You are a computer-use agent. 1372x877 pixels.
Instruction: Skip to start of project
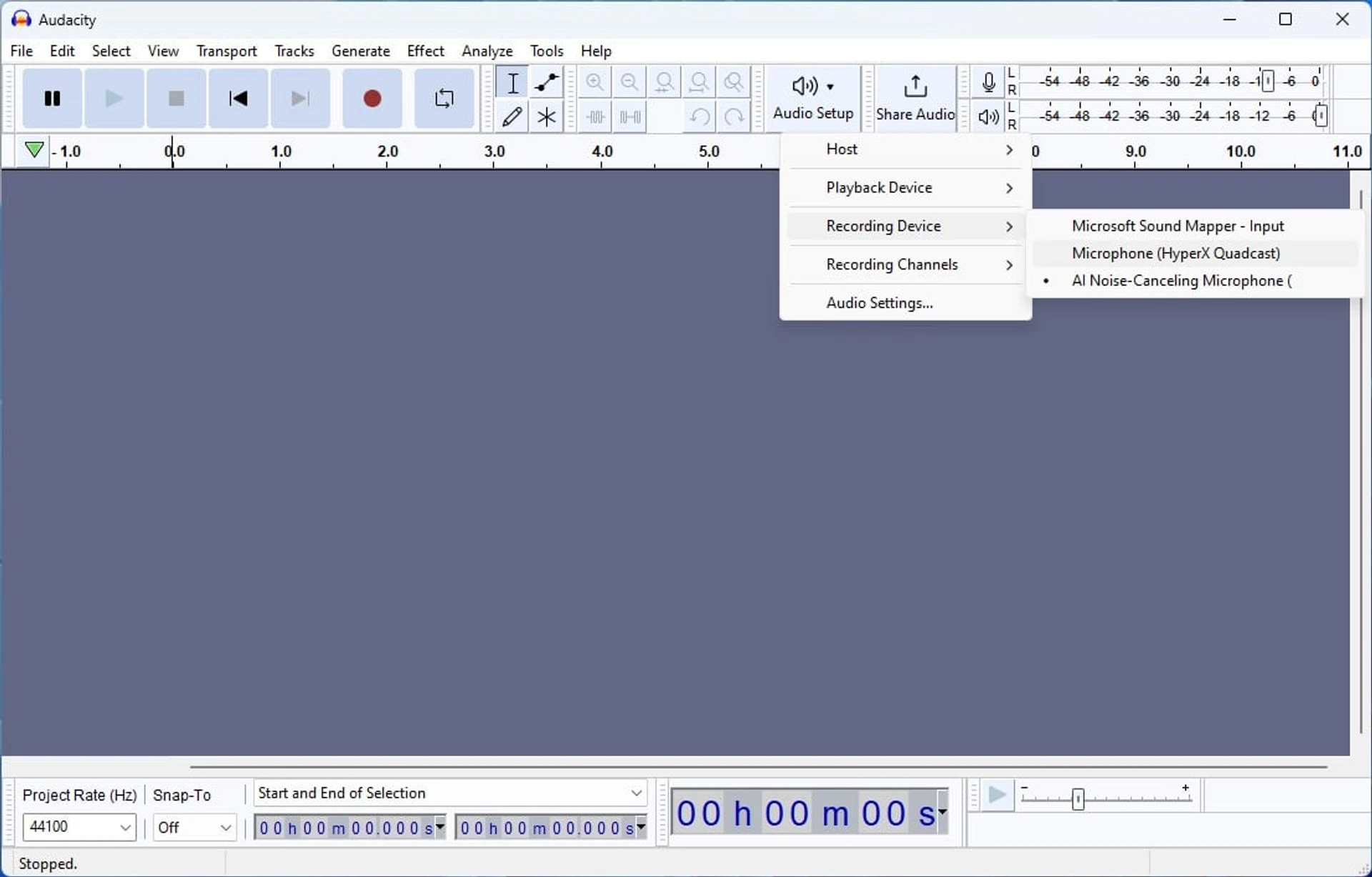(239, 98)
